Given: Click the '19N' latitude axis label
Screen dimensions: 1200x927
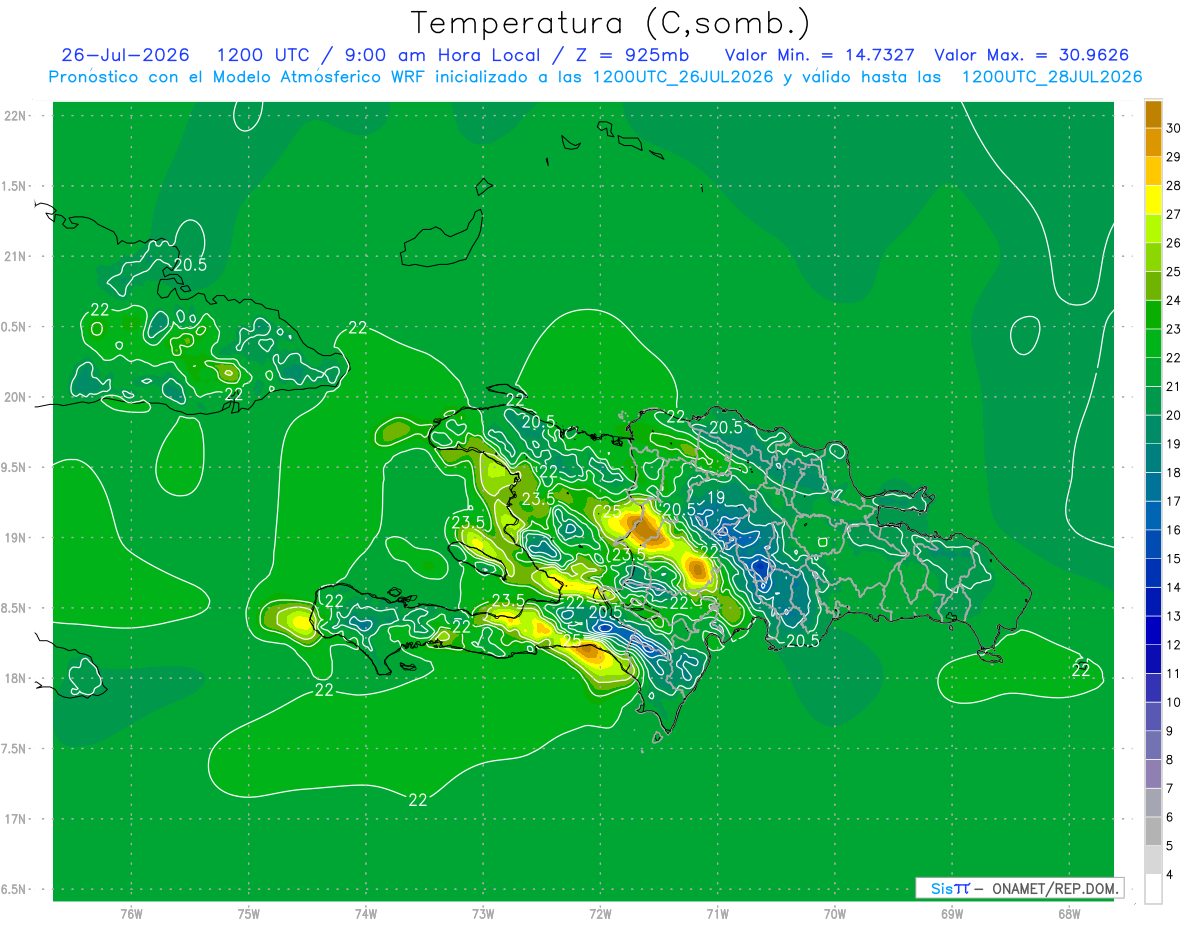Looking at the screenshot, I should [16, 538].
